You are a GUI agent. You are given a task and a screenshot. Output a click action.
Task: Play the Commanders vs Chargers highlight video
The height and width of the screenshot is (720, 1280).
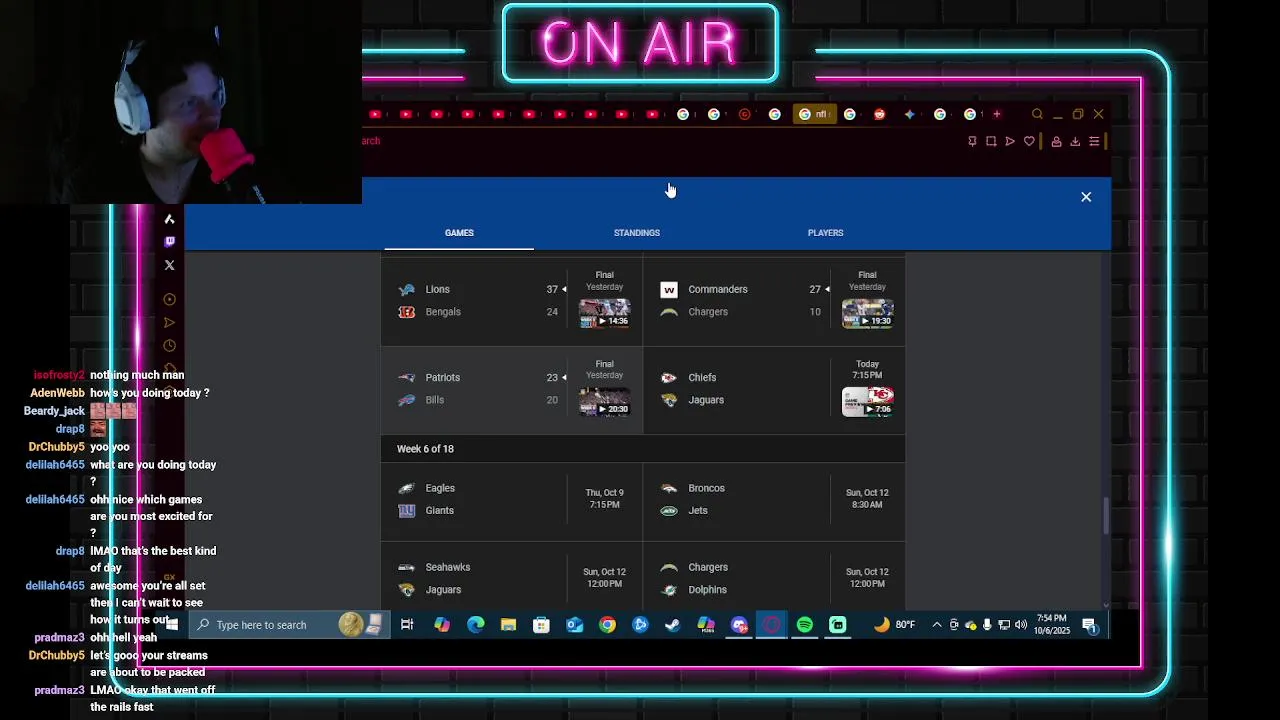coord(867,313)
